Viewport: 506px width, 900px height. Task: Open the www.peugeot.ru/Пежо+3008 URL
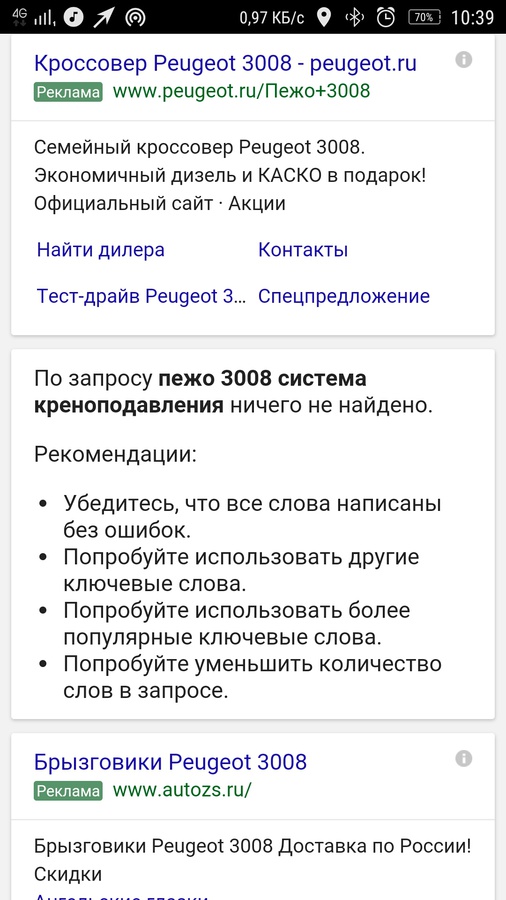point(242,91)
